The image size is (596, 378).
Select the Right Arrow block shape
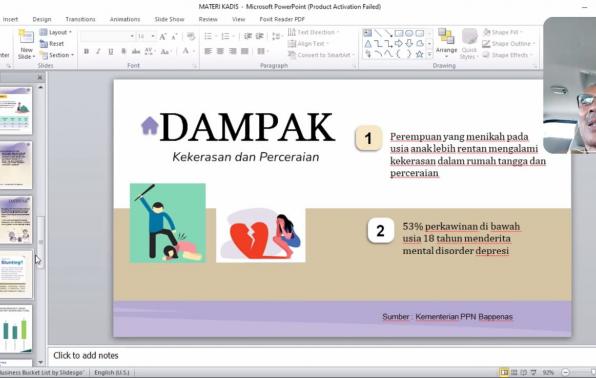coord(399,44)
